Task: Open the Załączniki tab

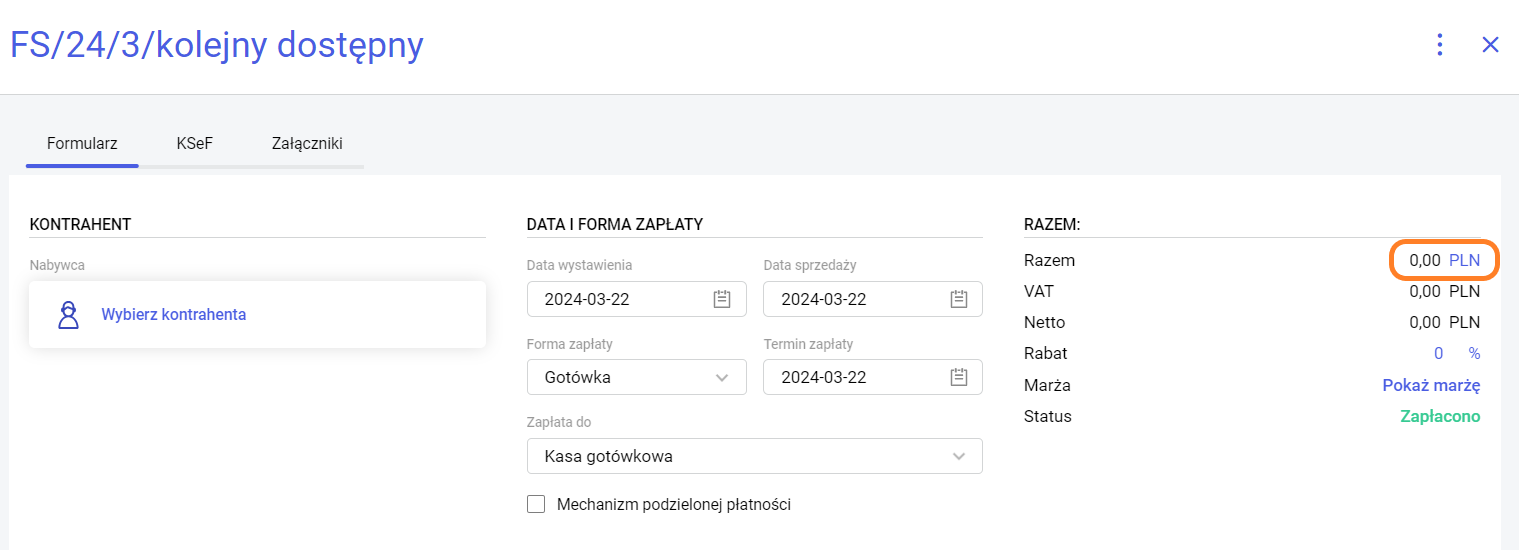Action: click(x=307, y=144)
